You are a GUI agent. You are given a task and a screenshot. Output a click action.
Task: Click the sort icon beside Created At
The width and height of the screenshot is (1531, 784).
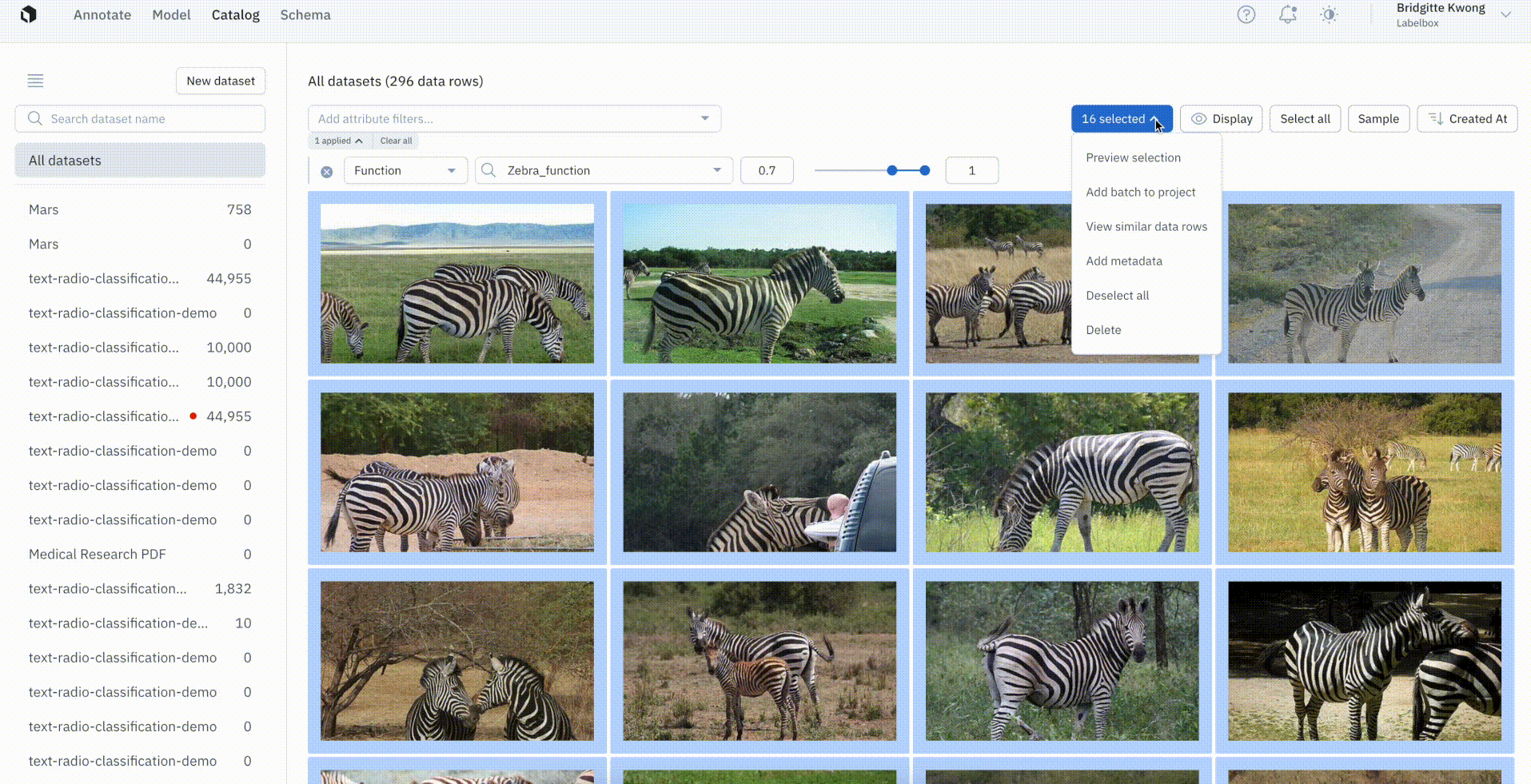(x=1436, y=119)
